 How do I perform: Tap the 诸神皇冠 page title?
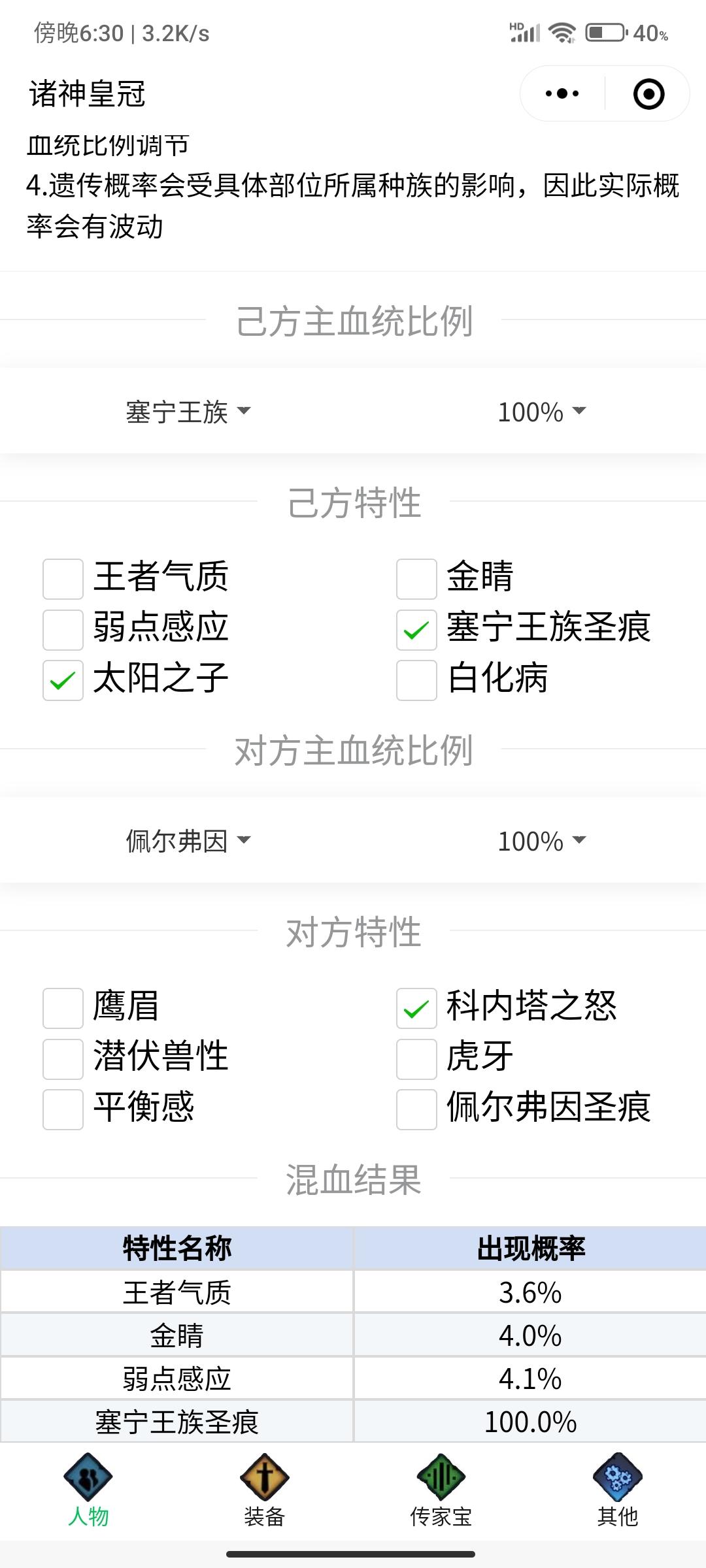(87, 93)
